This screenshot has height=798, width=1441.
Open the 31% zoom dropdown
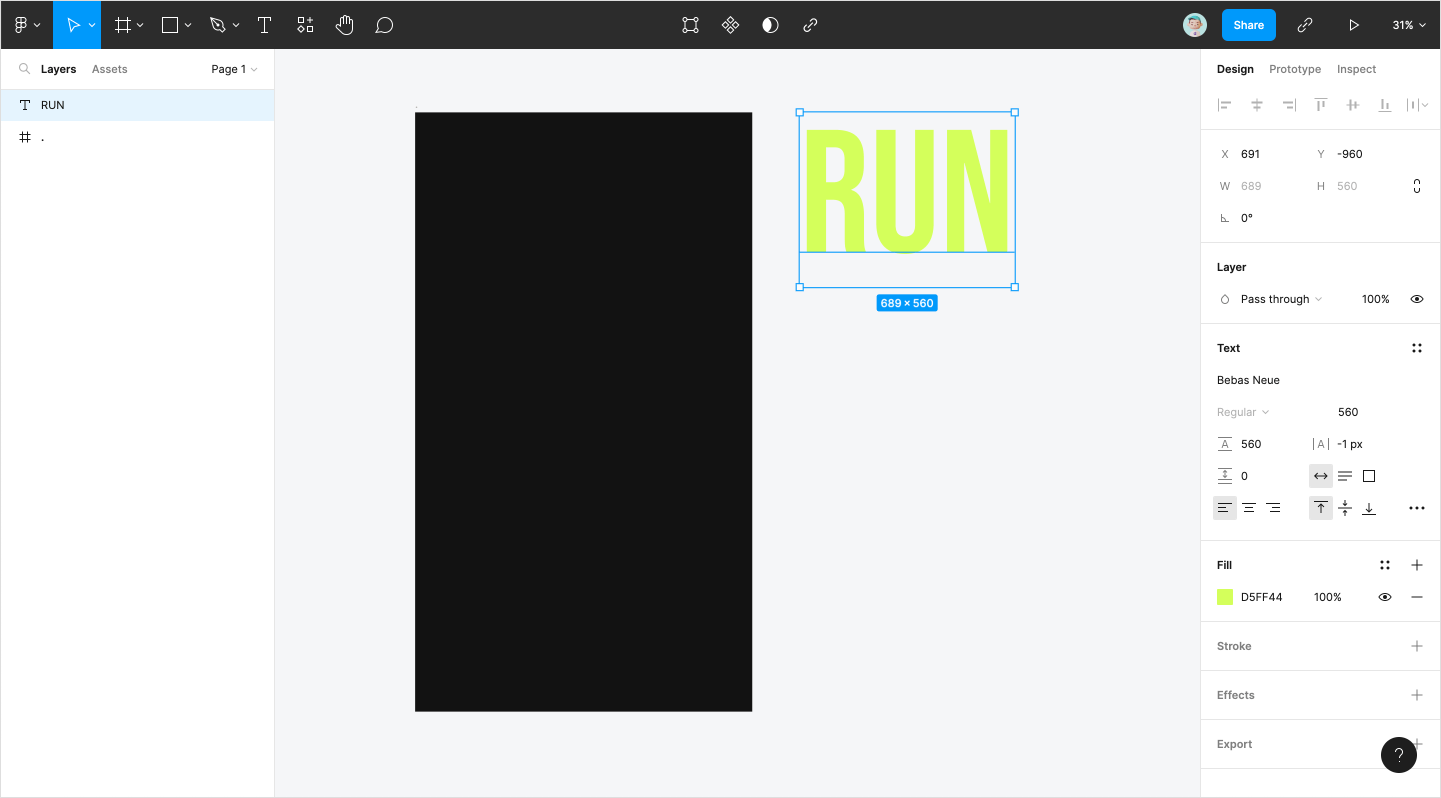pyautogui.click(x=1408, y=25)
